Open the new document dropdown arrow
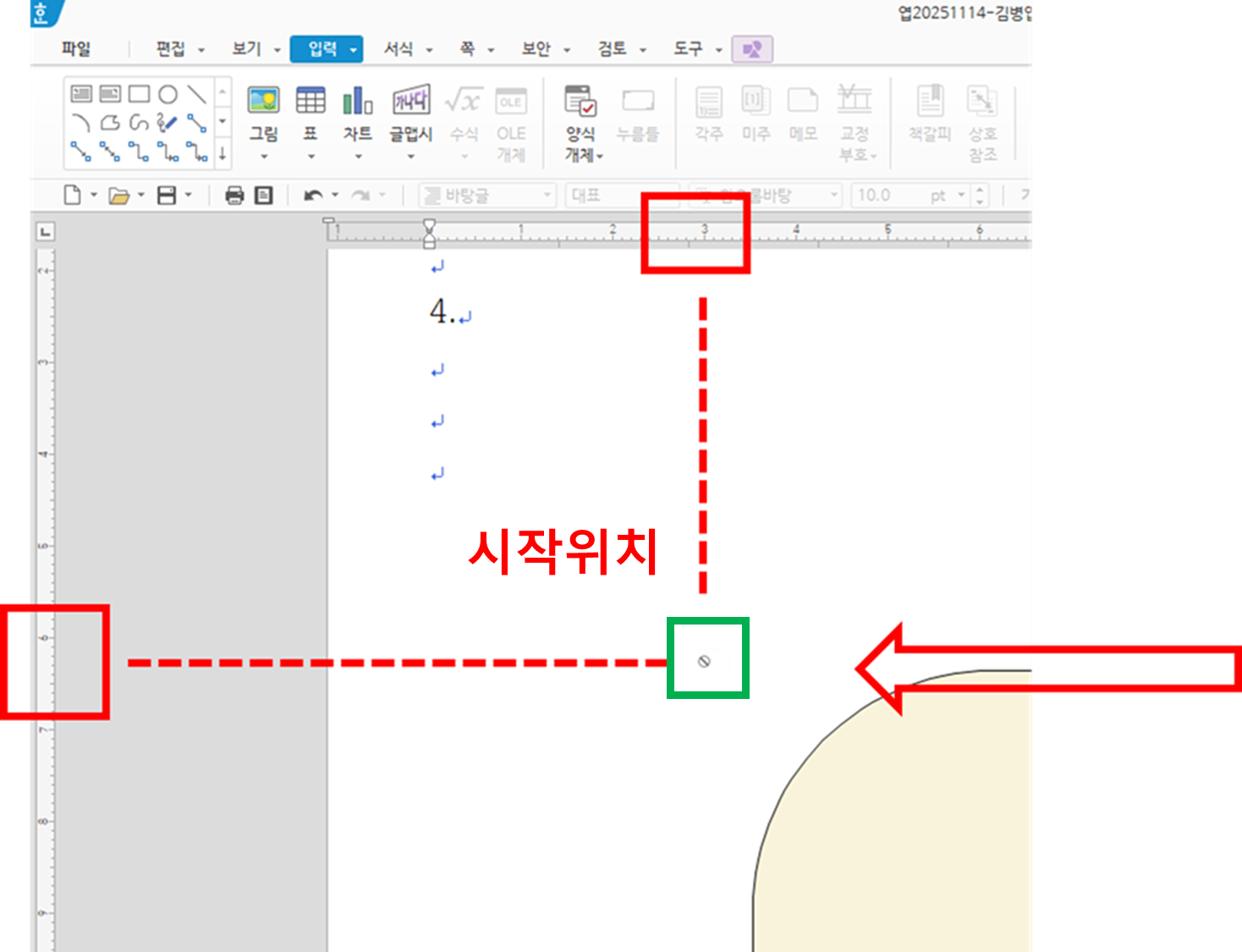This screenshot has width=1242, height=952. pos(93,195)
